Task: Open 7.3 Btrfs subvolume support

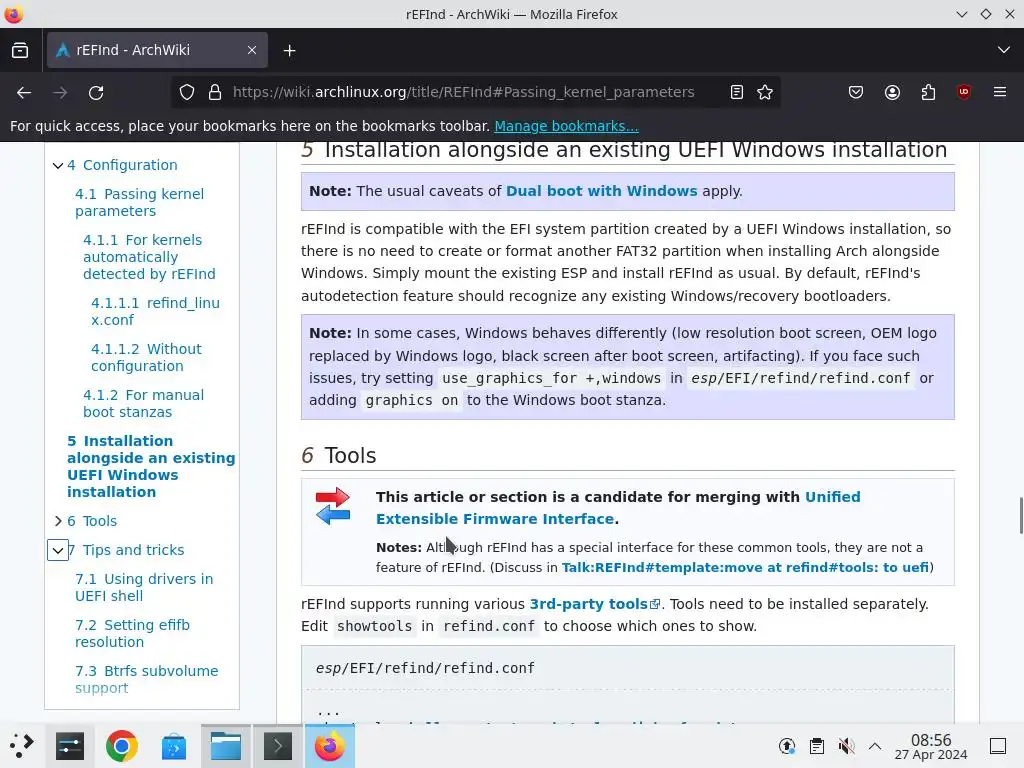Action: pyautogui.click(x=146, y=679)
